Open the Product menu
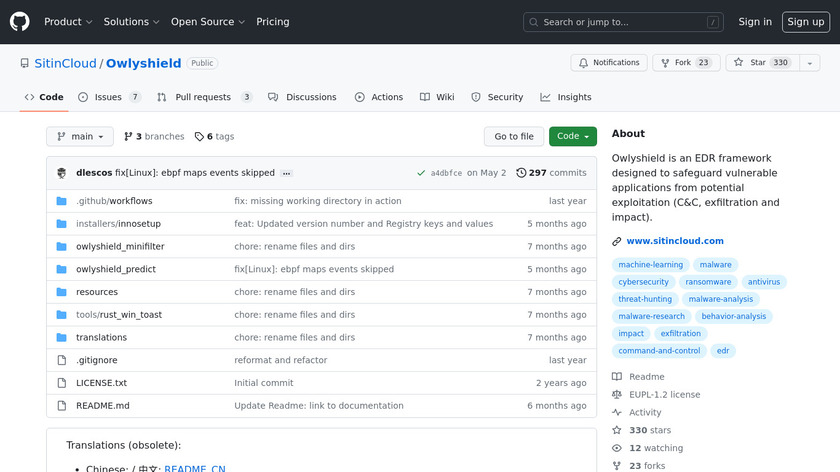The image size is (840, 472). click(68, 22)
